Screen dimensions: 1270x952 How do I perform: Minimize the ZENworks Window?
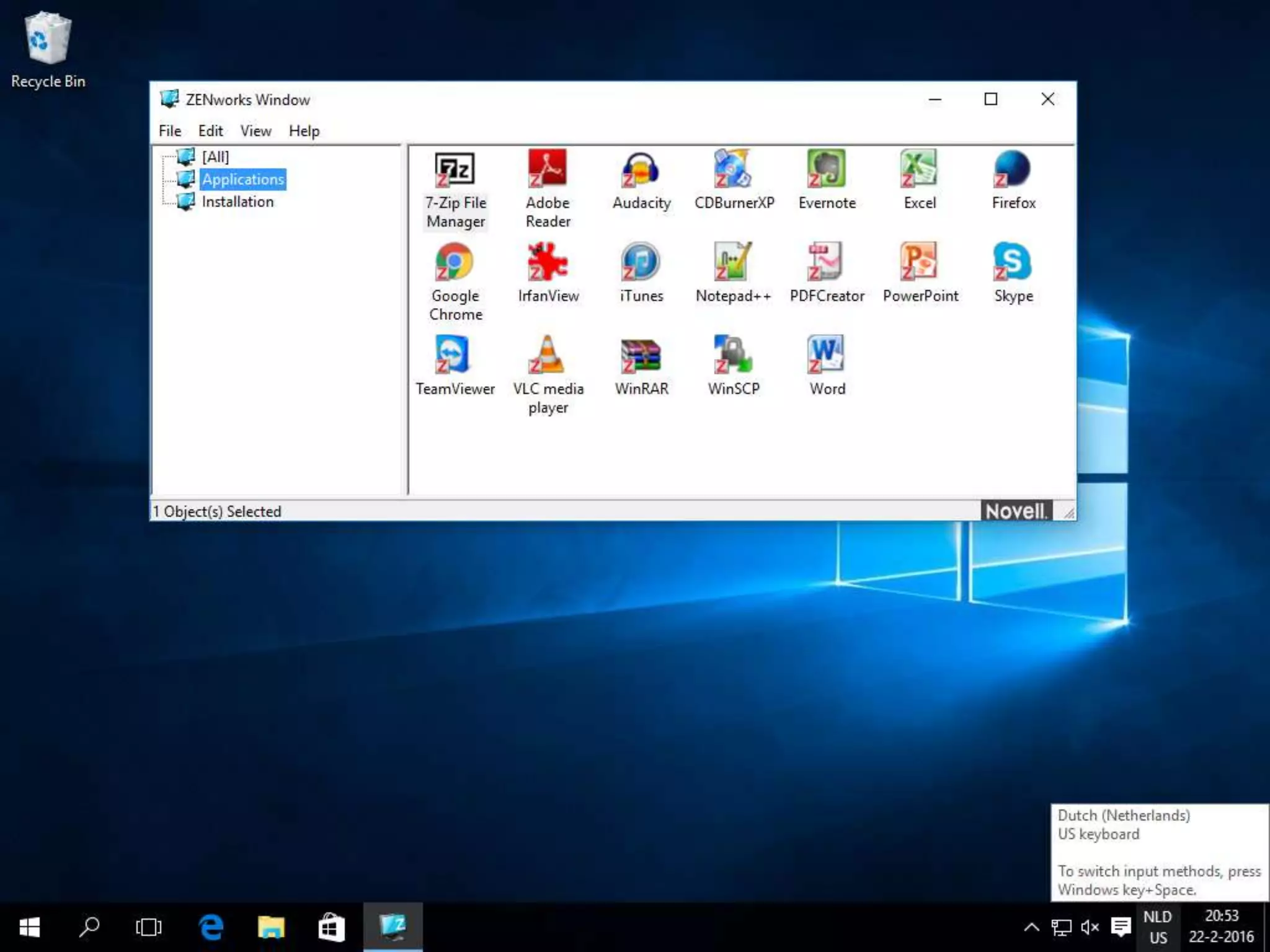click(935, 99)
